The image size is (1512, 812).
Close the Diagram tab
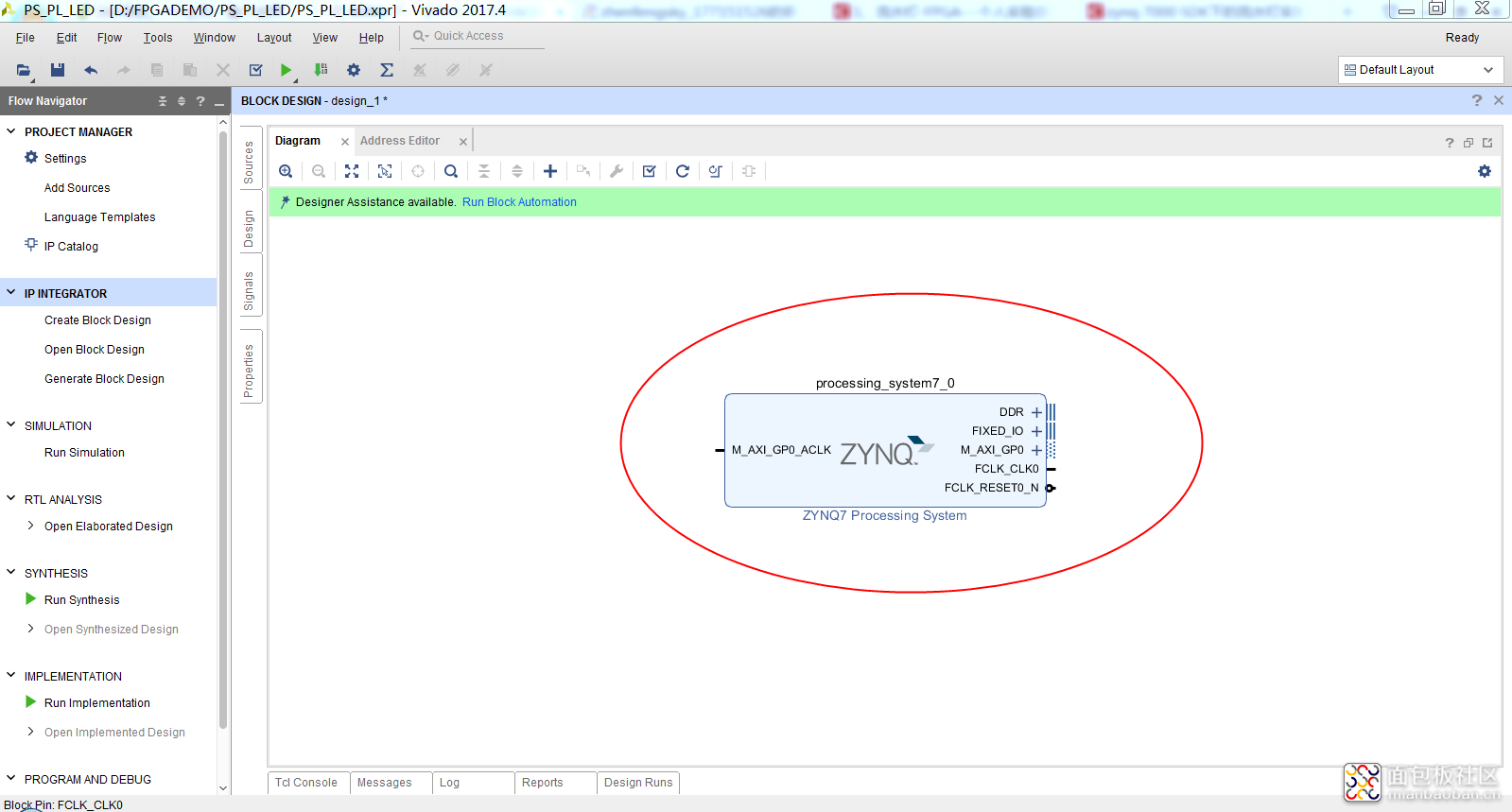tap(345, 142)
